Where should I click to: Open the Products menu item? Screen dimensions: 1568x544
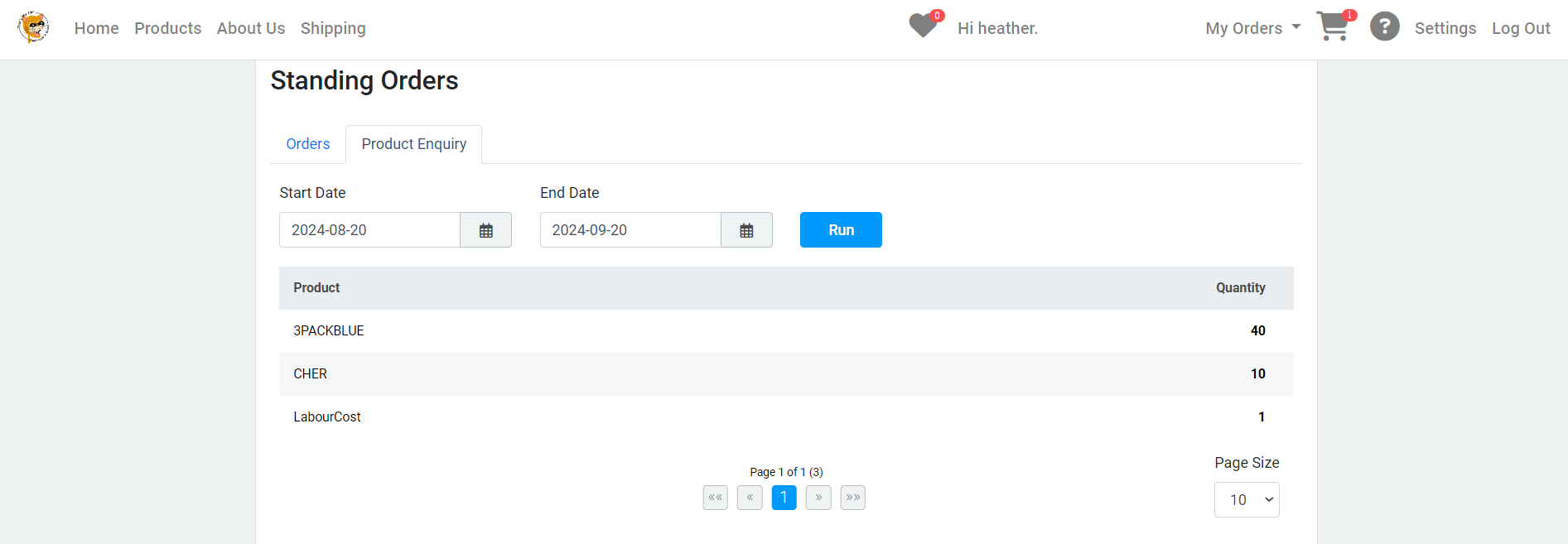coord(168,28)
